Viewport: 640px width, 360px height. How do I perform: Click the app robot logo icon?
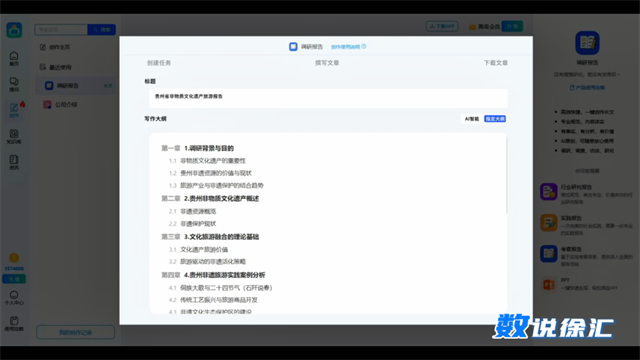[x=14, y=30]
